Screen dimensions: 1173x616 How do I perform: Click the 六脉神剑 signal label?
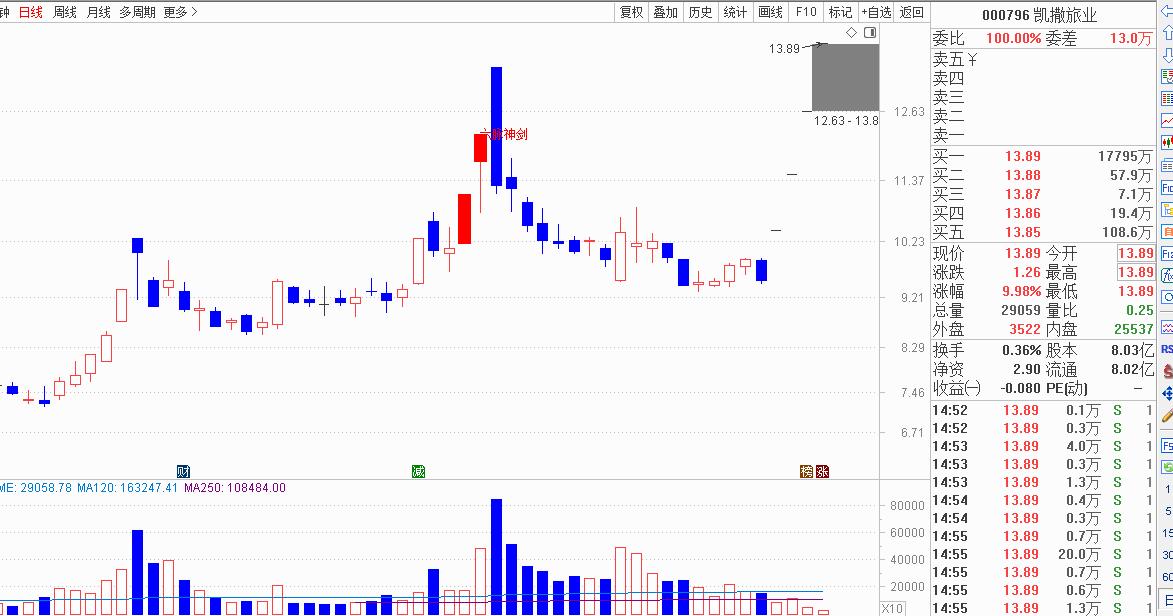504,134
